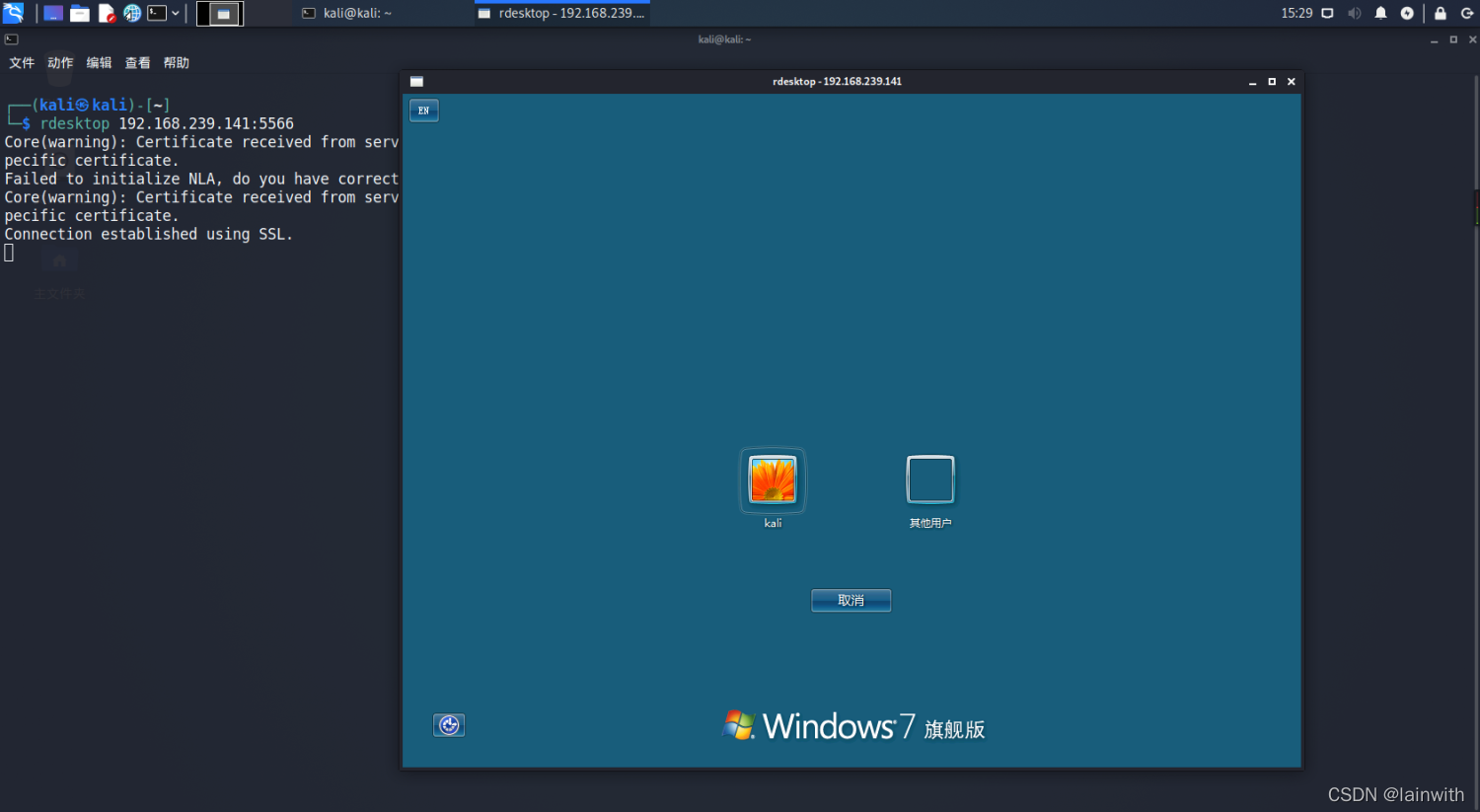Click the 15:29 clock in panel
The height and width of the screenshot is (812, 1480).
tap(1296, 14)
